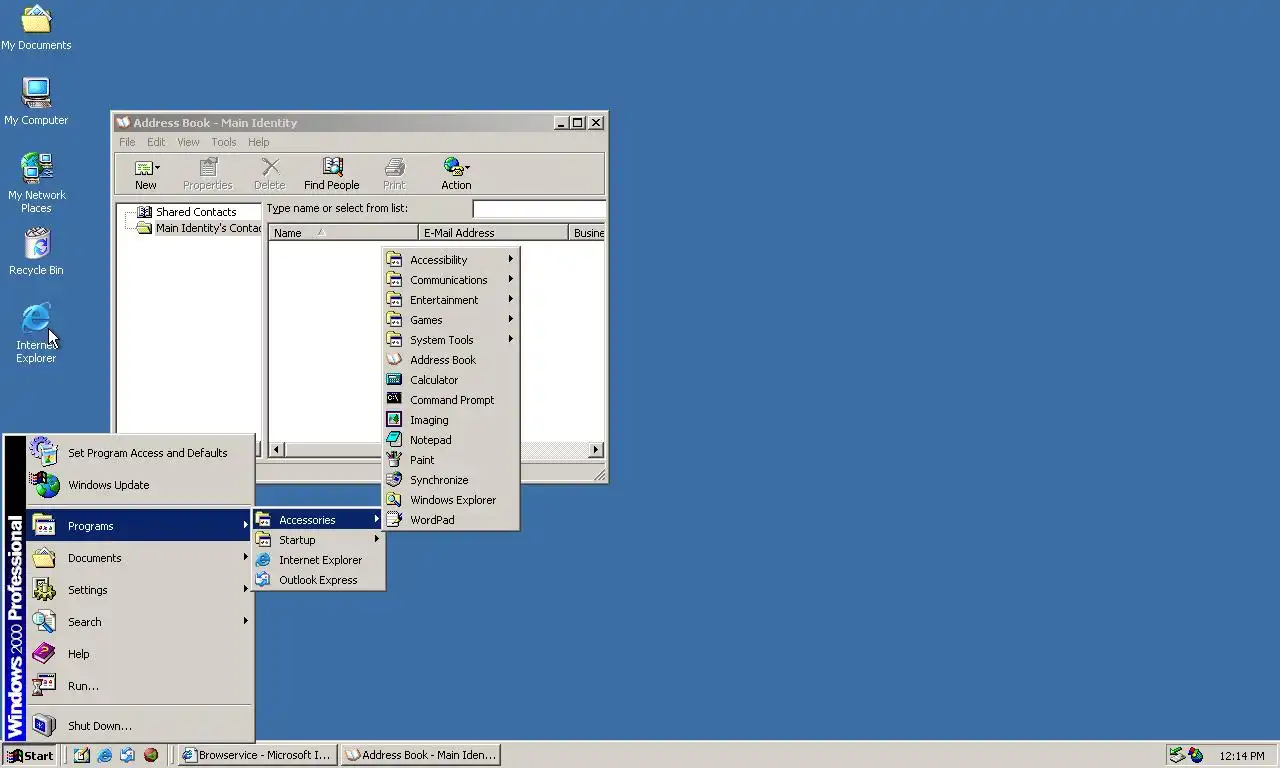Click Properties toolbar icon
The image size is (1280, 768).
pyautogui.click(x=207, y=174)
